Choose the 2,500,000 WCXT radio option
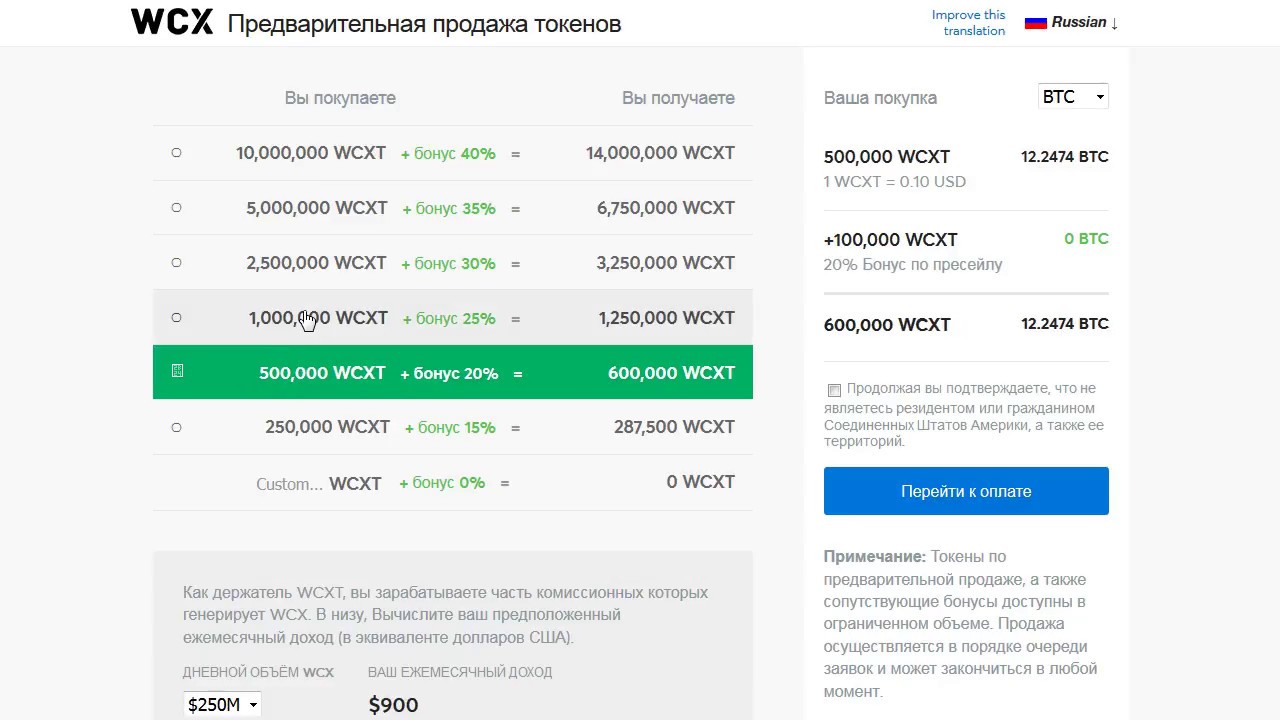 click(x=177, y=263)
